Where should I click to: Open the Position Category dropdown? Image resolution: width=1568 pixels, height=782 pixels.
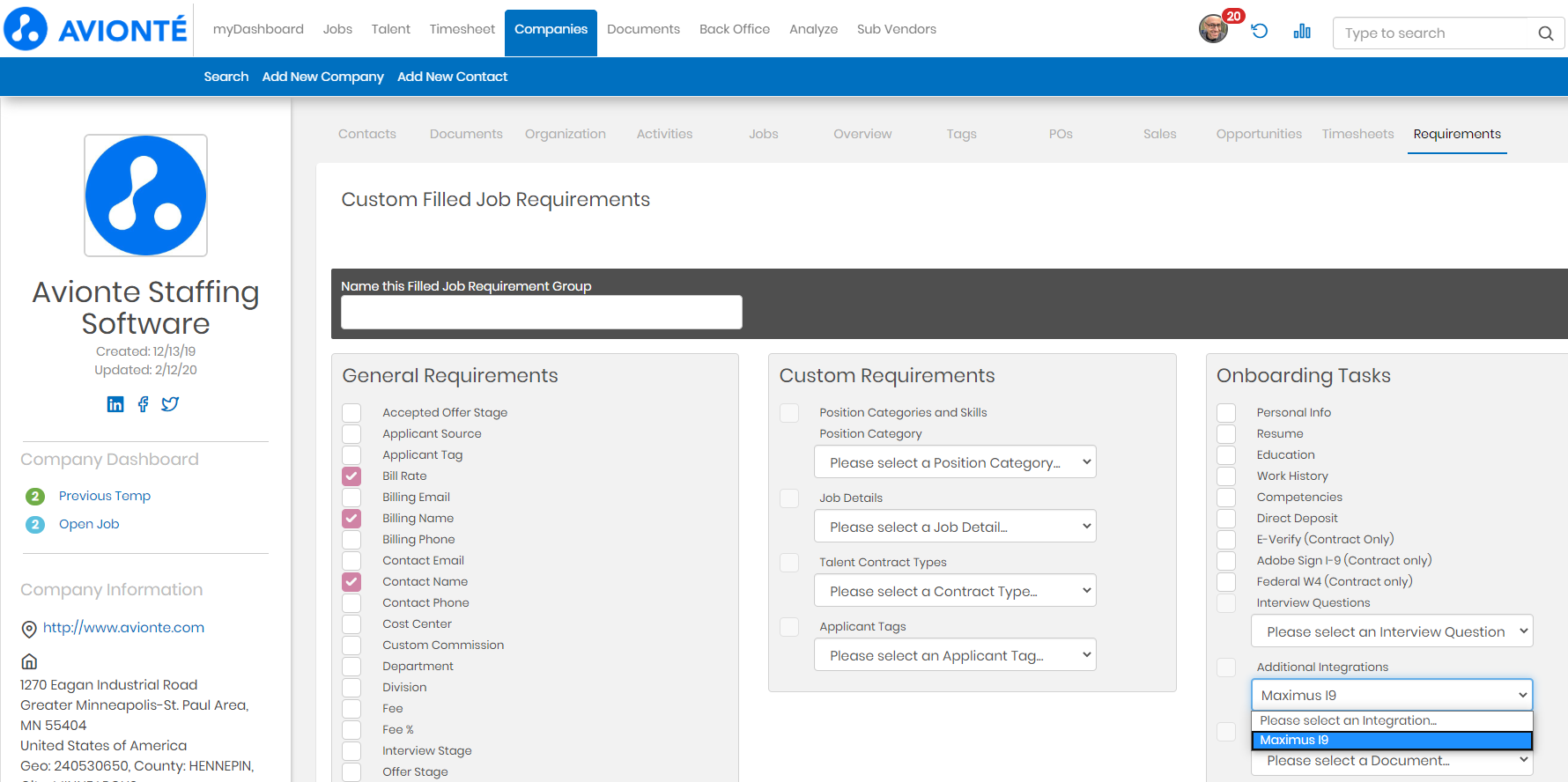(x=956, y=462)
